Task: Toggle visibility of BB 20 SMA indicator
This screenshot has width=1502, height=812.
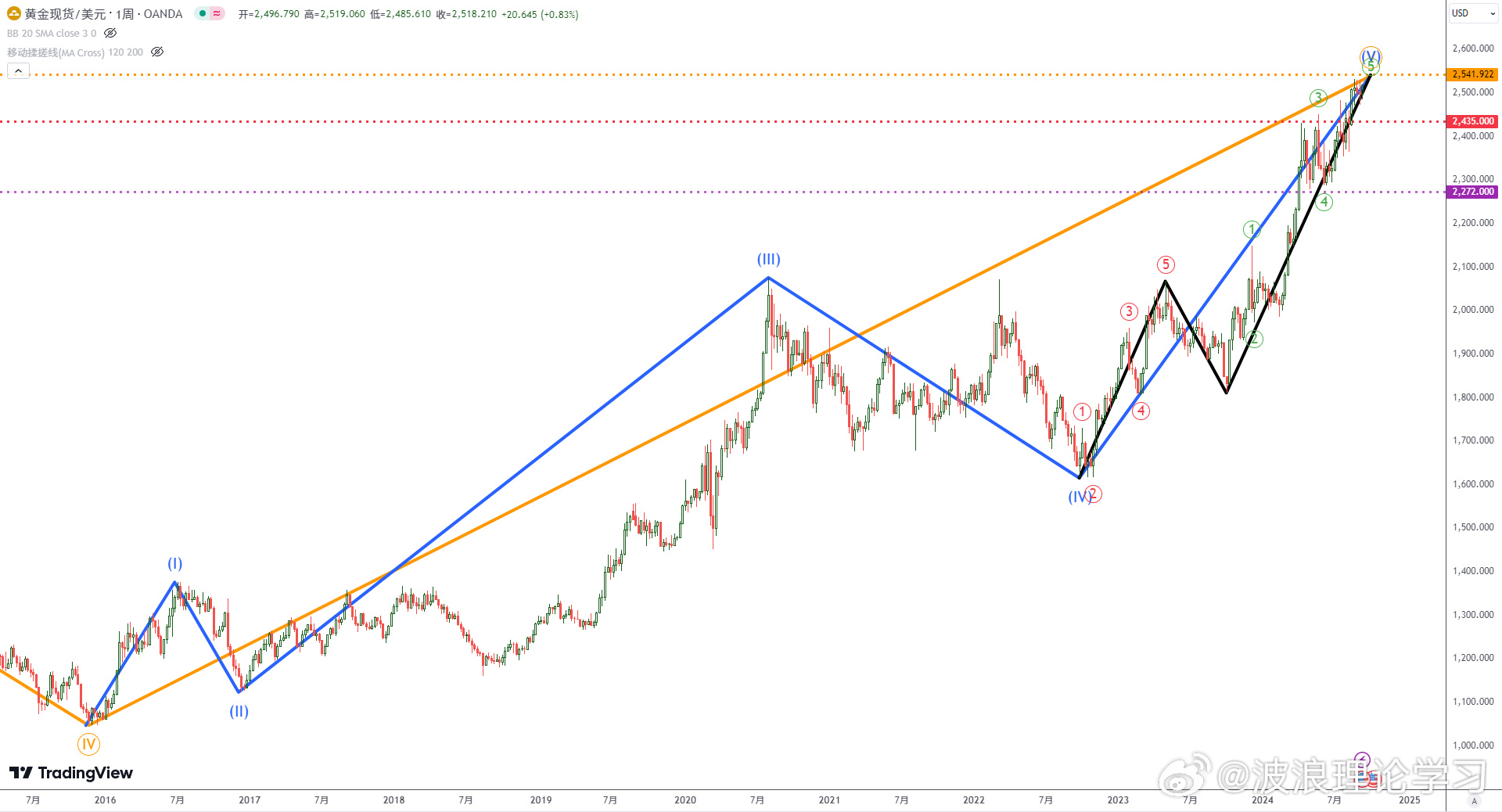Action: [x=110, y=33]
